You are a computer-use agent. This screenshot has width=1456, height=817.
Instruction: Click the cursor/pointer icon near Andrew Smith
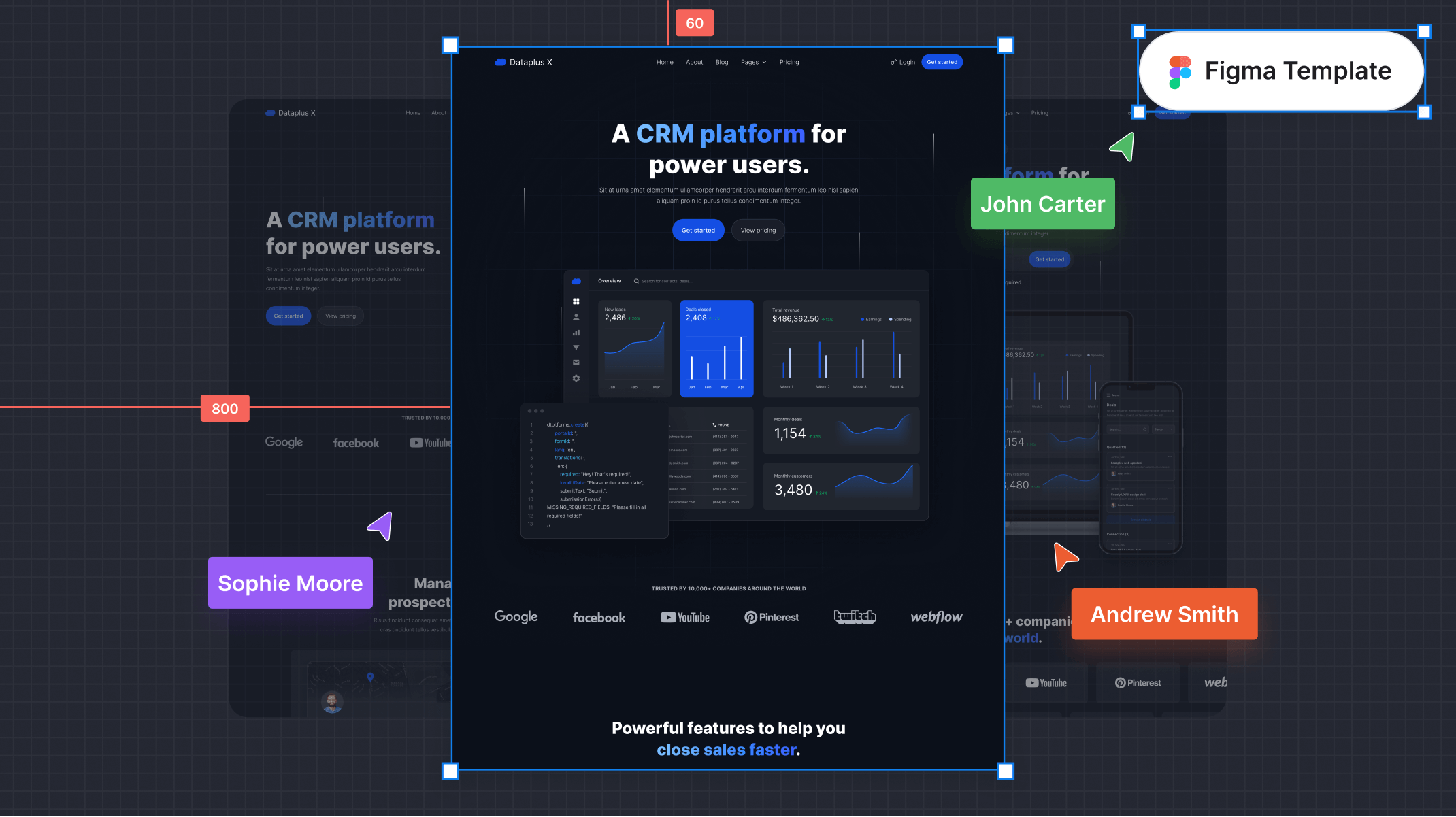tap(1063, 556)
